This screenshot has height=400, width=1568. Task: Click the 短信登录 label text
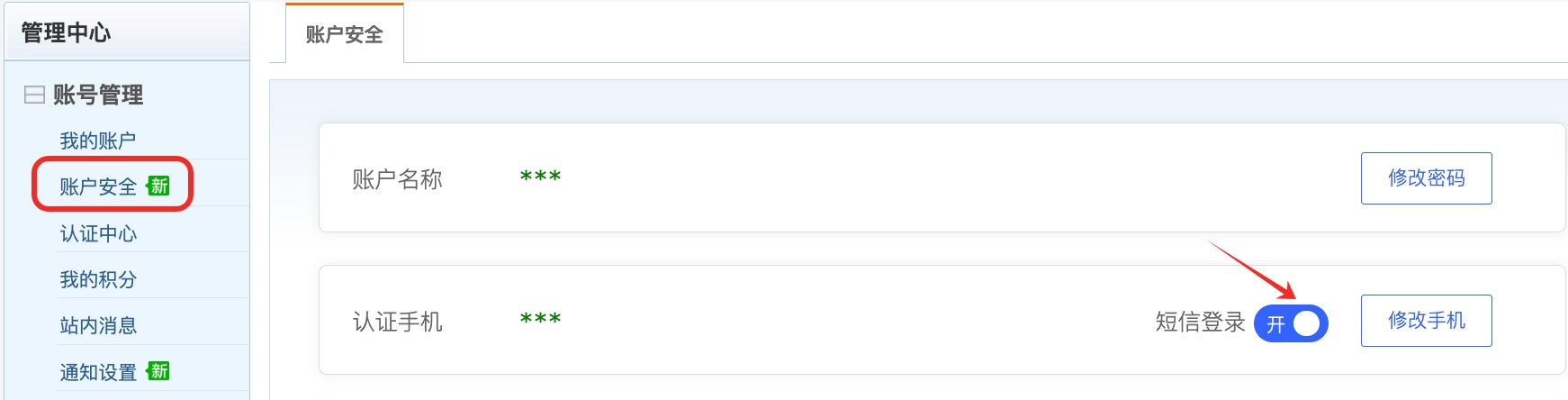(x=1199, y=322)
